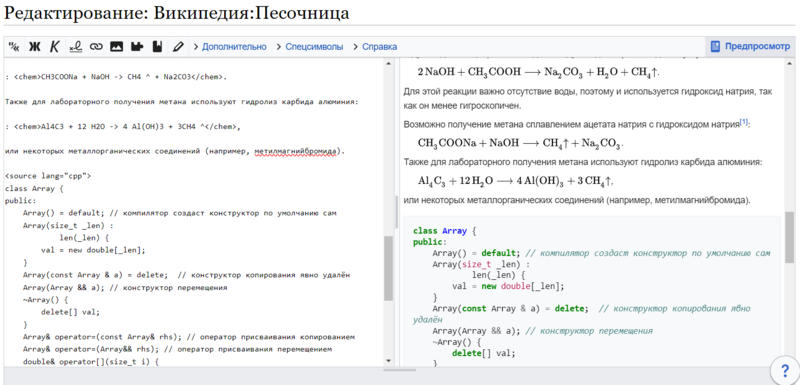
Task: Click the Al4C3 chem formula line in editor
Action: (122, 126)
